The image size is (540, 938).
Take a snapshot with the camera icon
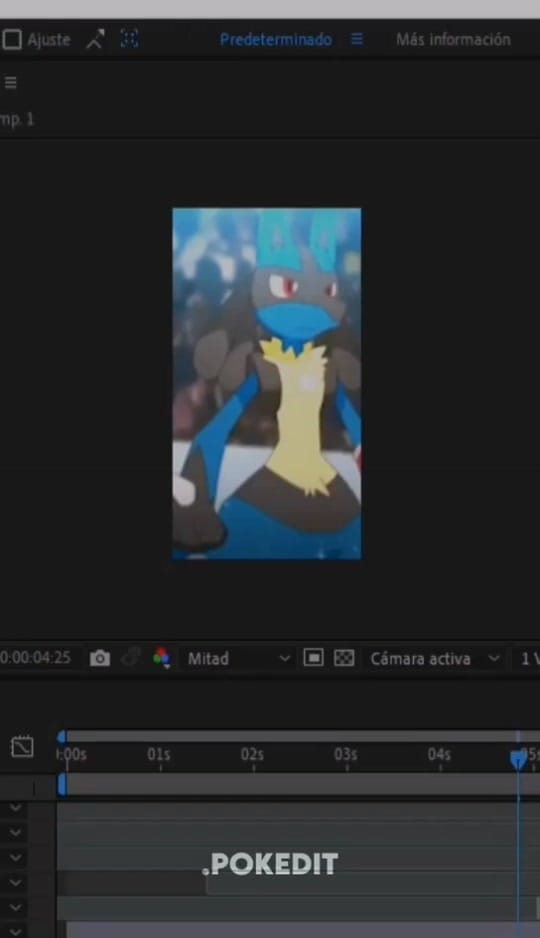point(100,659)
